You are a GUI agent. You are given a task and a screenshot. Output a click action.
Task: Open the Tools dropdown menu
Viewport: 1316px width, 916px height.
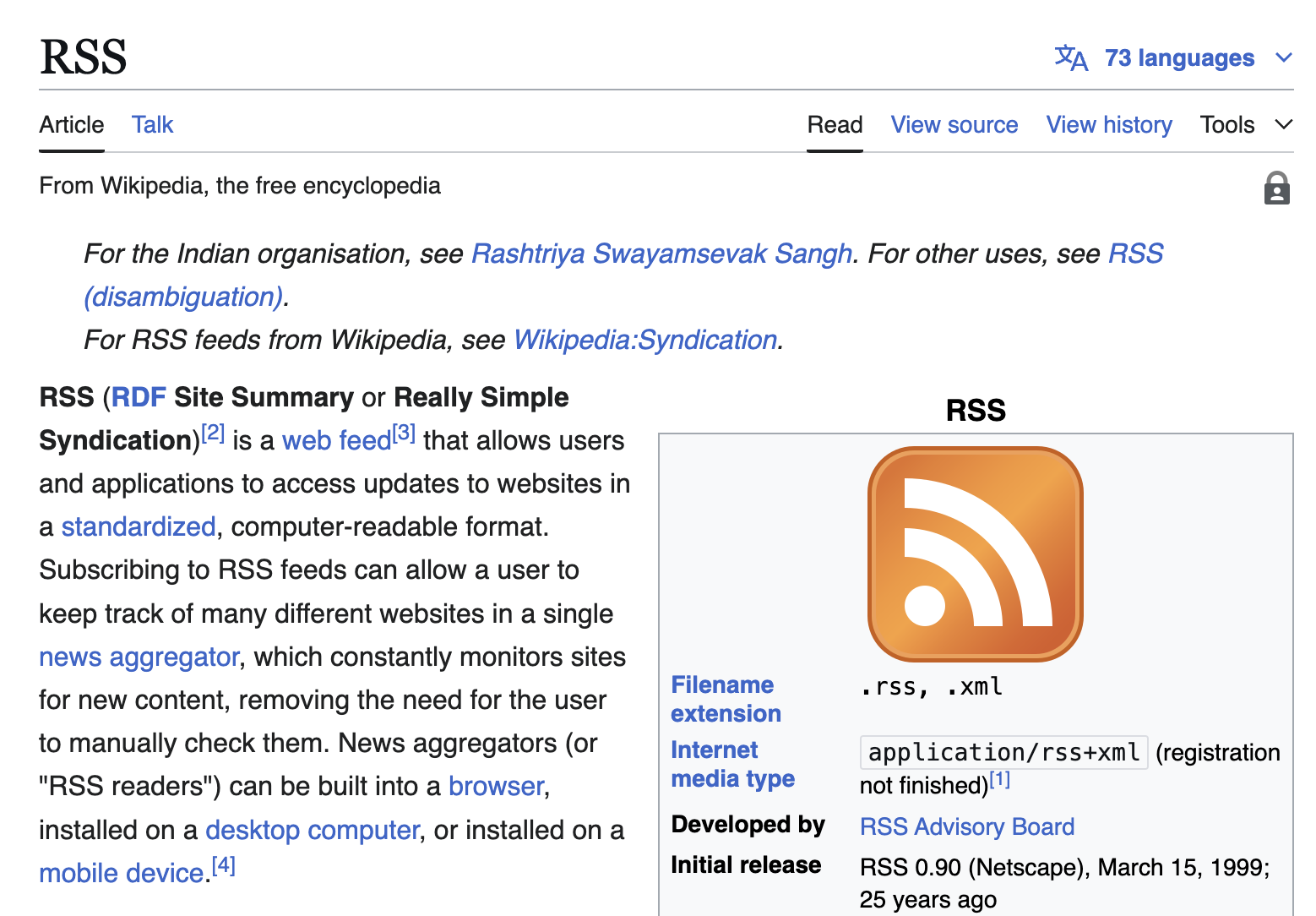(1246, 125)
